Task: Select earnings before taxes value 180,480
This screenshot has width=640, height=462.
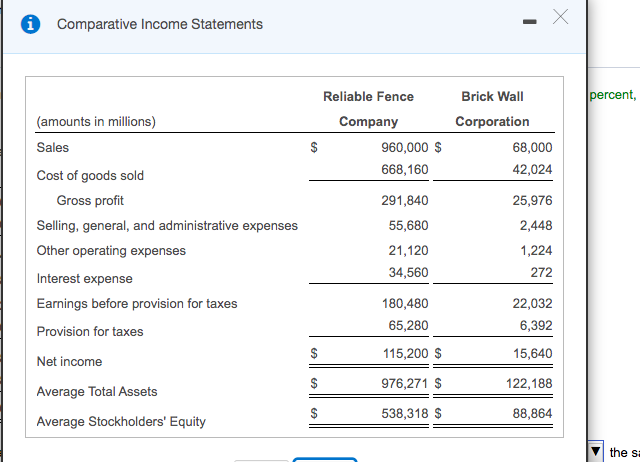Action: (x=405, y=303)
